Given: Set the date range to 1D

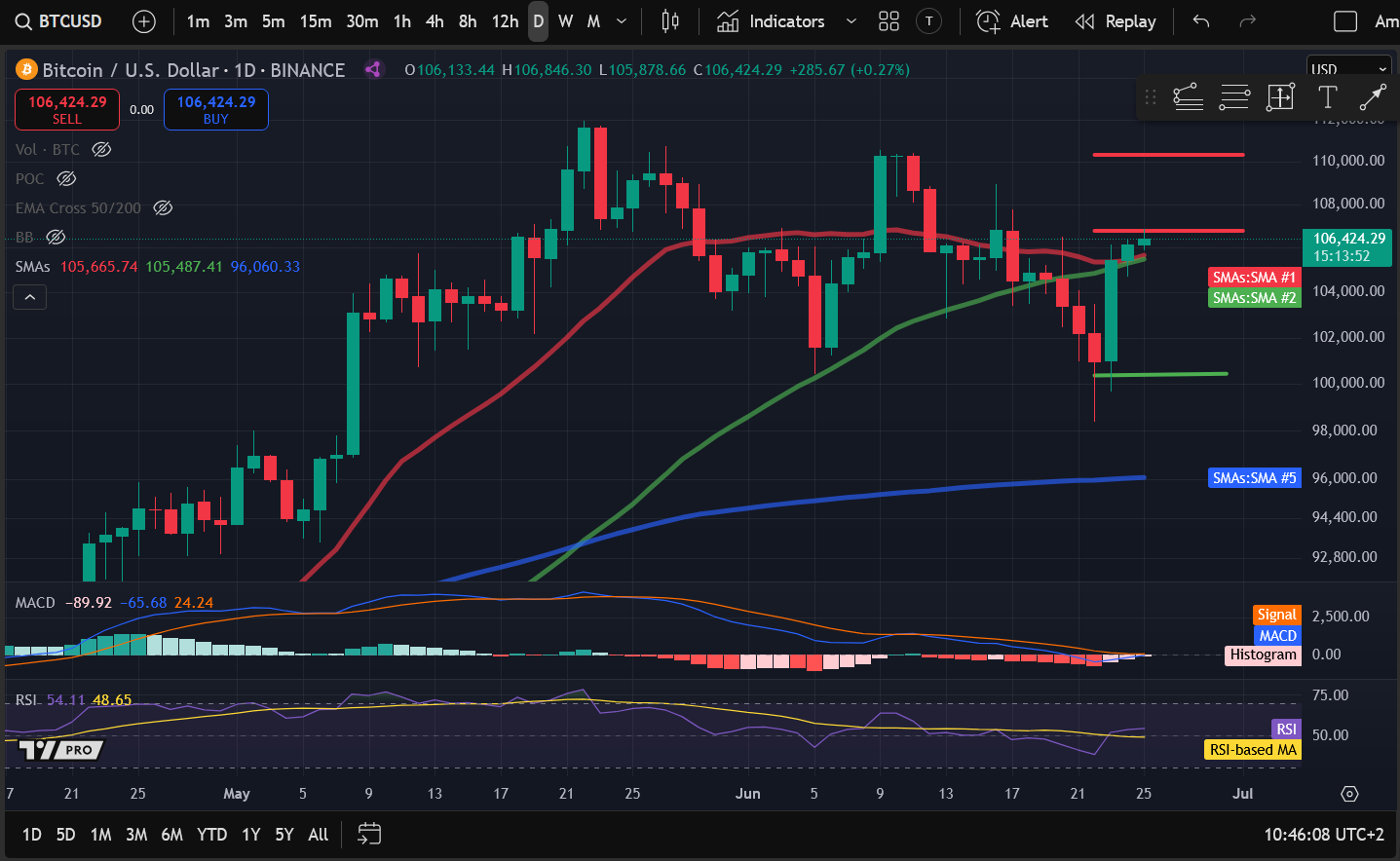Looking at the screenshot, I should pos(32,835).
